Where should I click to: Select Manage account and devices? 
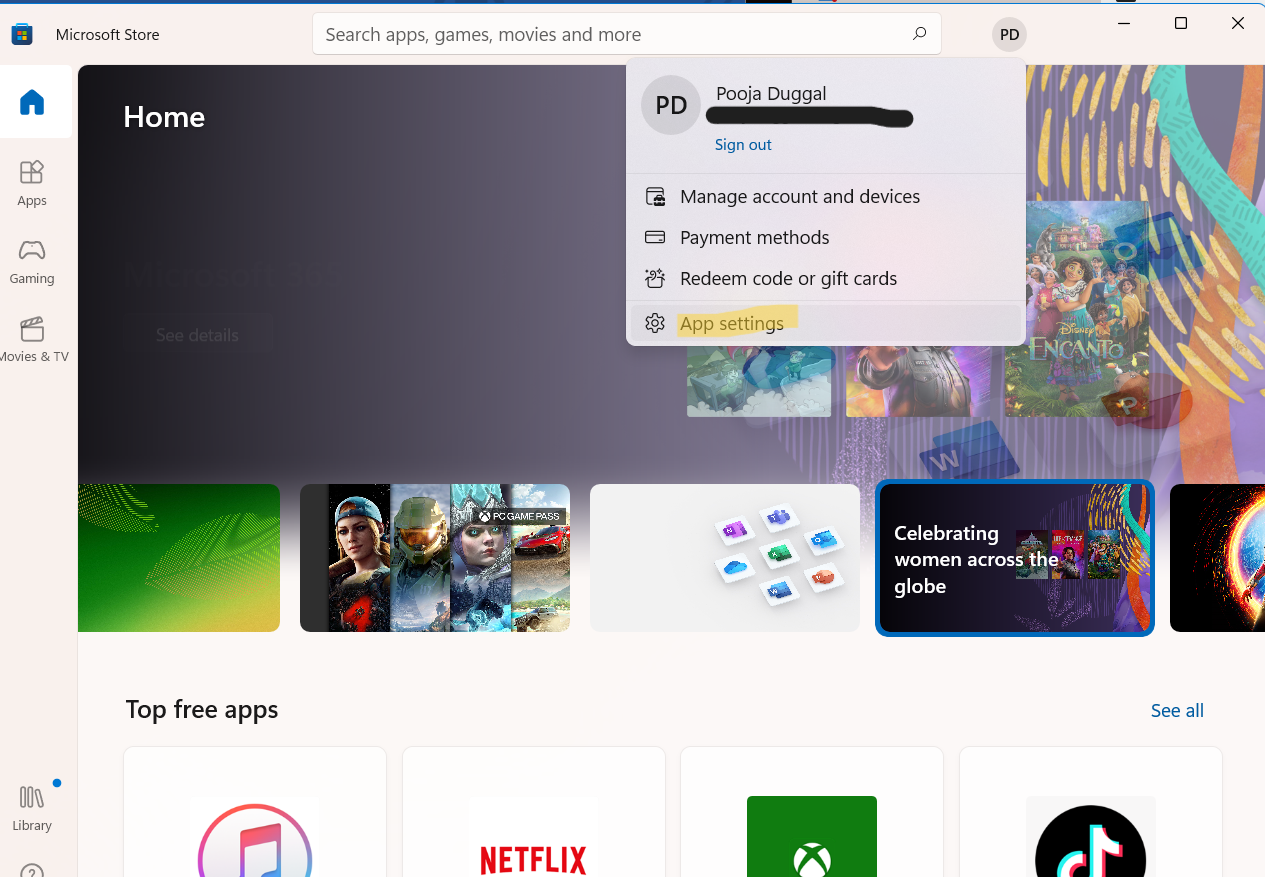799,197
